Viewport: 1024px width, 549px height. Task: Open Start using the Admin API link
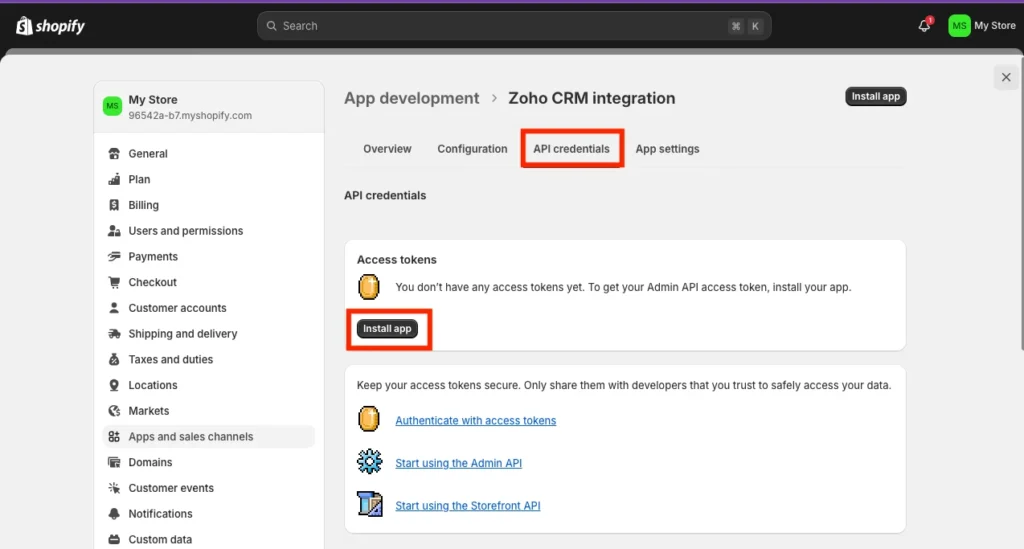point(458,463)
